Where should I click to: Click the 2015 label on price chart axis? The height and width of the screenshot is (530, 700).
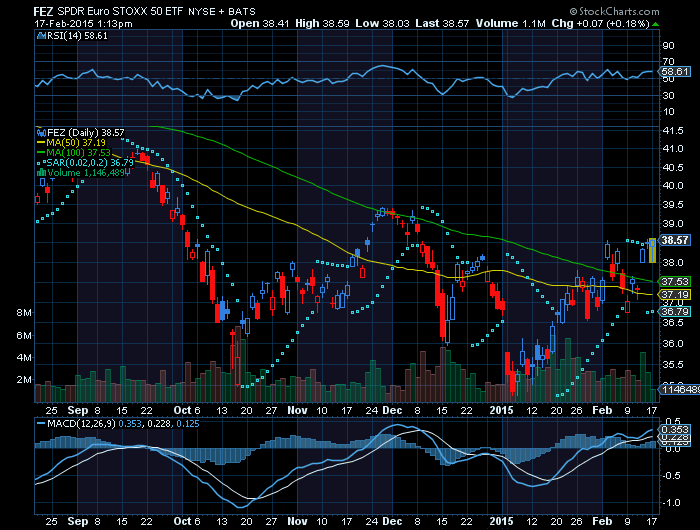501,410
